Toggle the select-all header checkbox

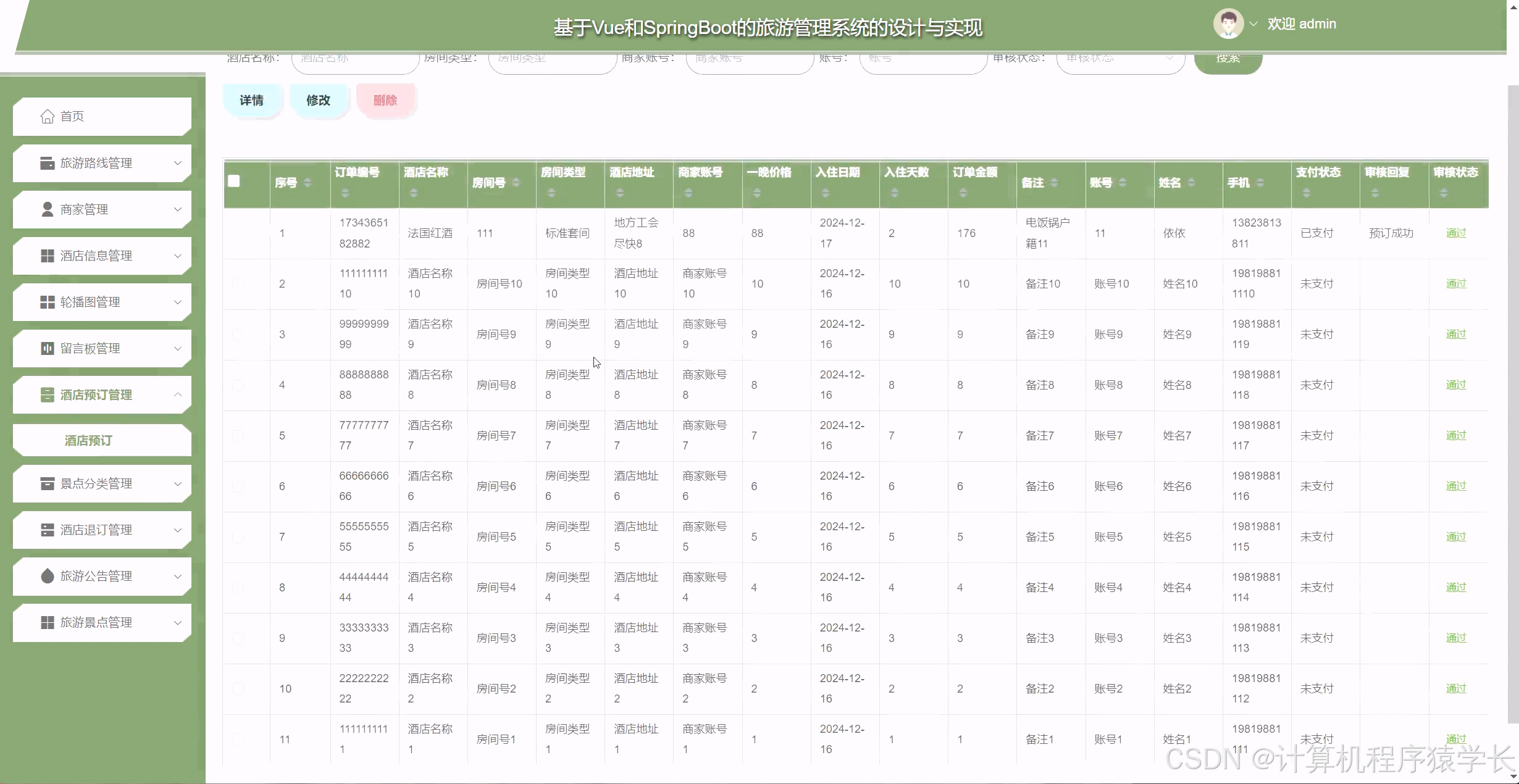coord(233,181)
